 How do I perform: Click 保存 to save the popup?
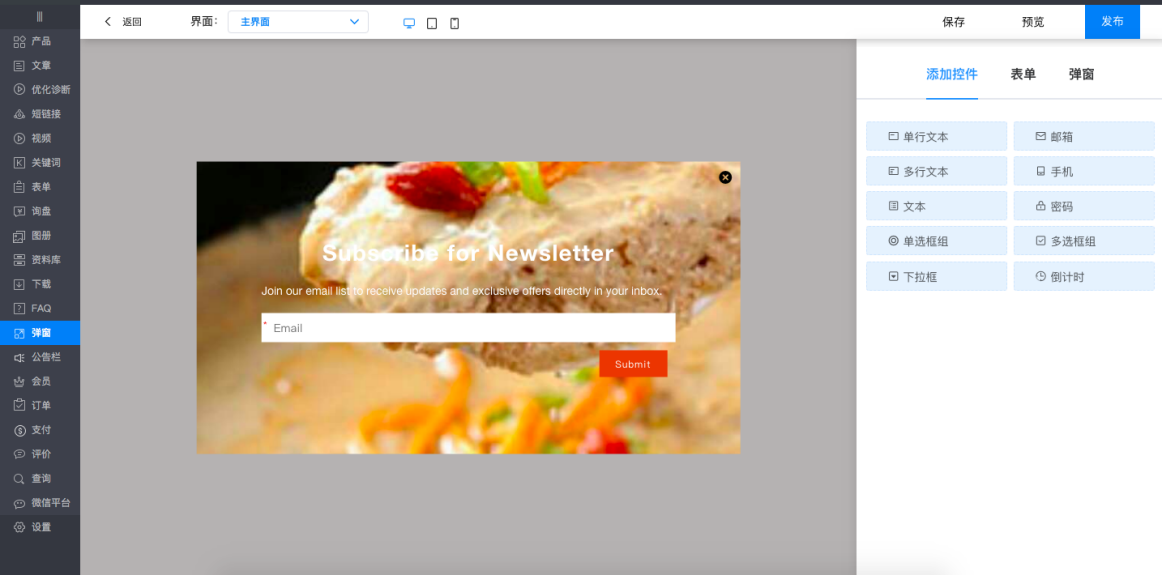click(x=953, y=22)
